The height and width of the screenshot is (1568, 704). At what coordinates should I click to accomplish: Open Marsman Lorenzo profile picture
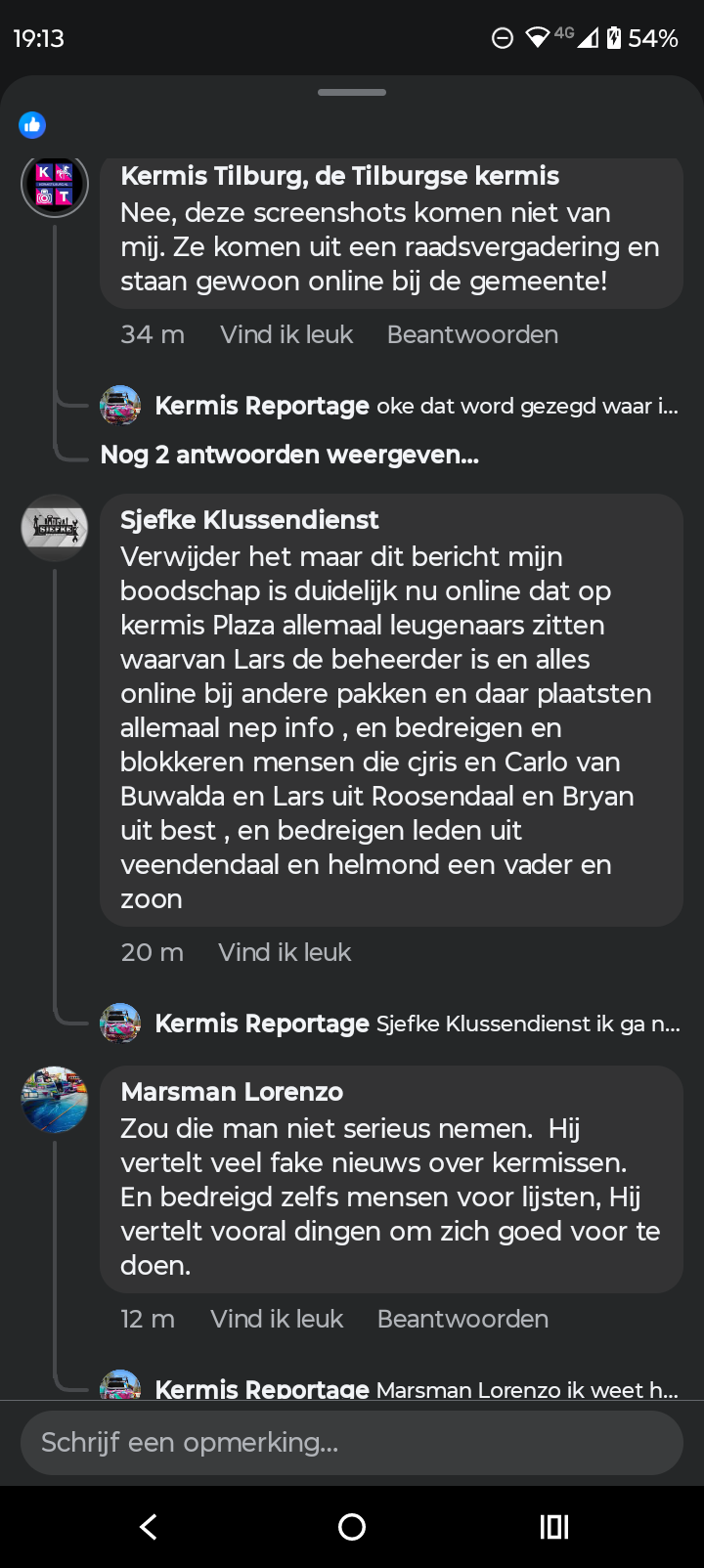coord(55,1100)
